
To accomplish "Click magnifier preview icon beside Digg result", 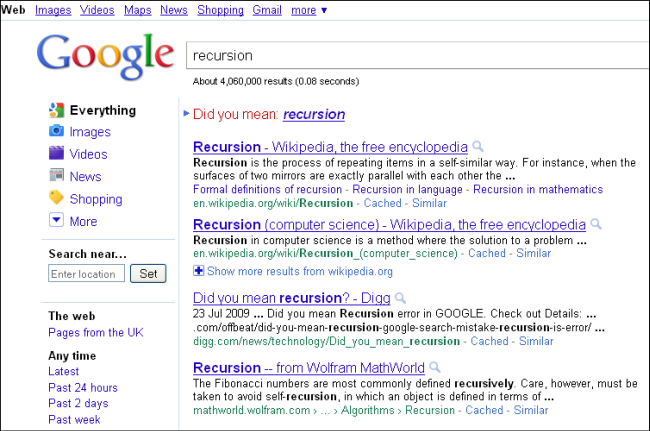I will point(400,298).
